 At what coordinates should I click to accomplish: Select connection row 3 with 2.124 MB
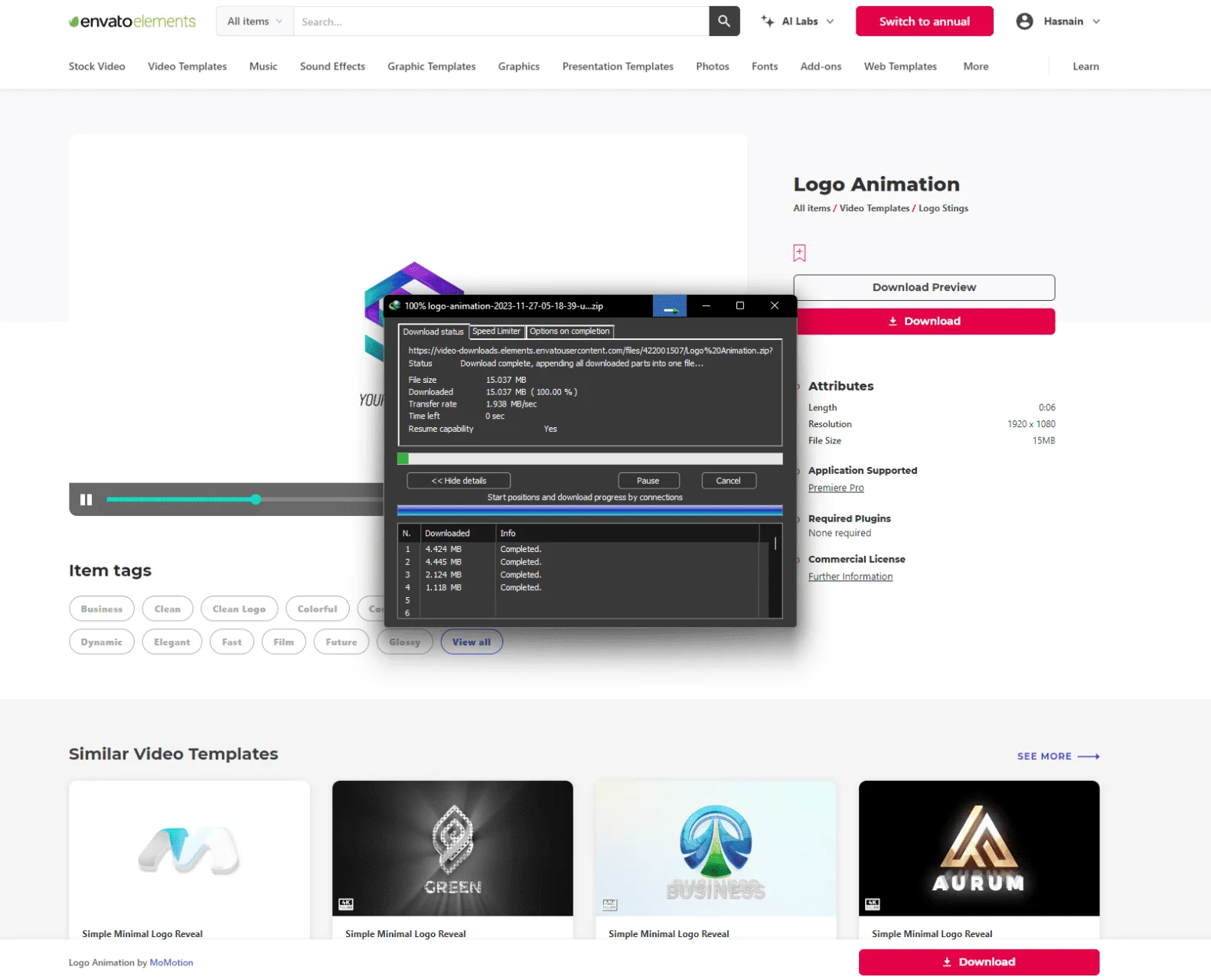[x=579, y=575]
